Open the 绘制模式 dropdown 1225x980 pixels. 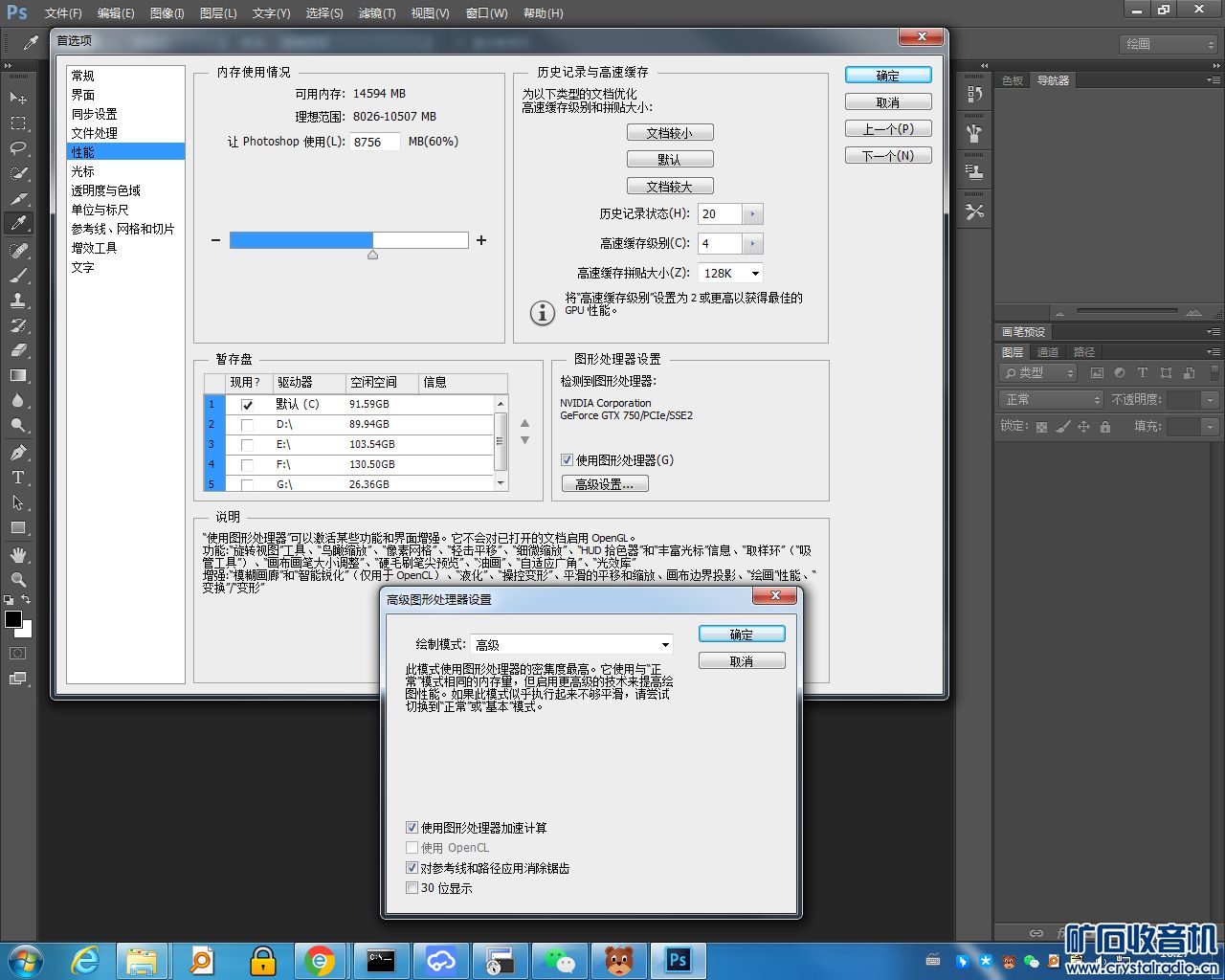click(572, 645)
